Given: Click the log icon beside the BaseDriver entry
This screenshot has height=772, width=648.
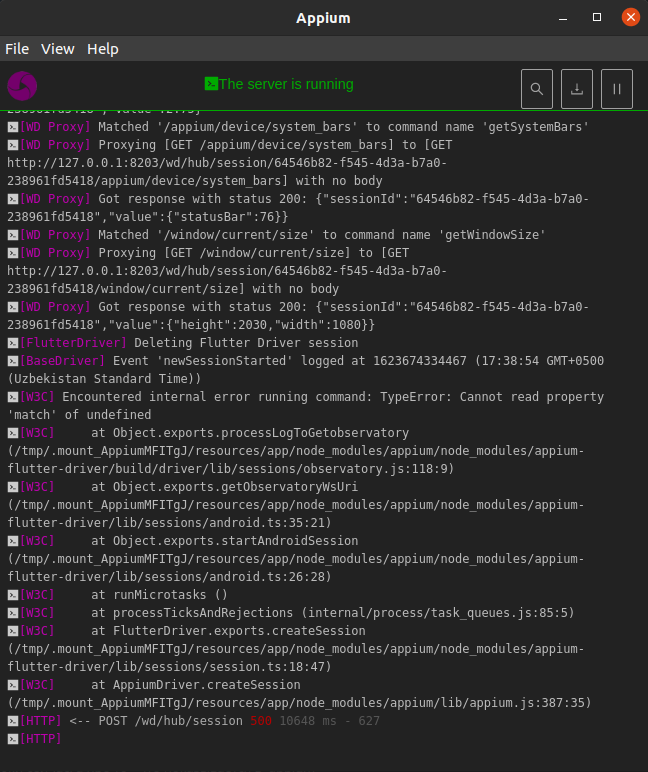Looking at the screenshot, I should point(13,361).
